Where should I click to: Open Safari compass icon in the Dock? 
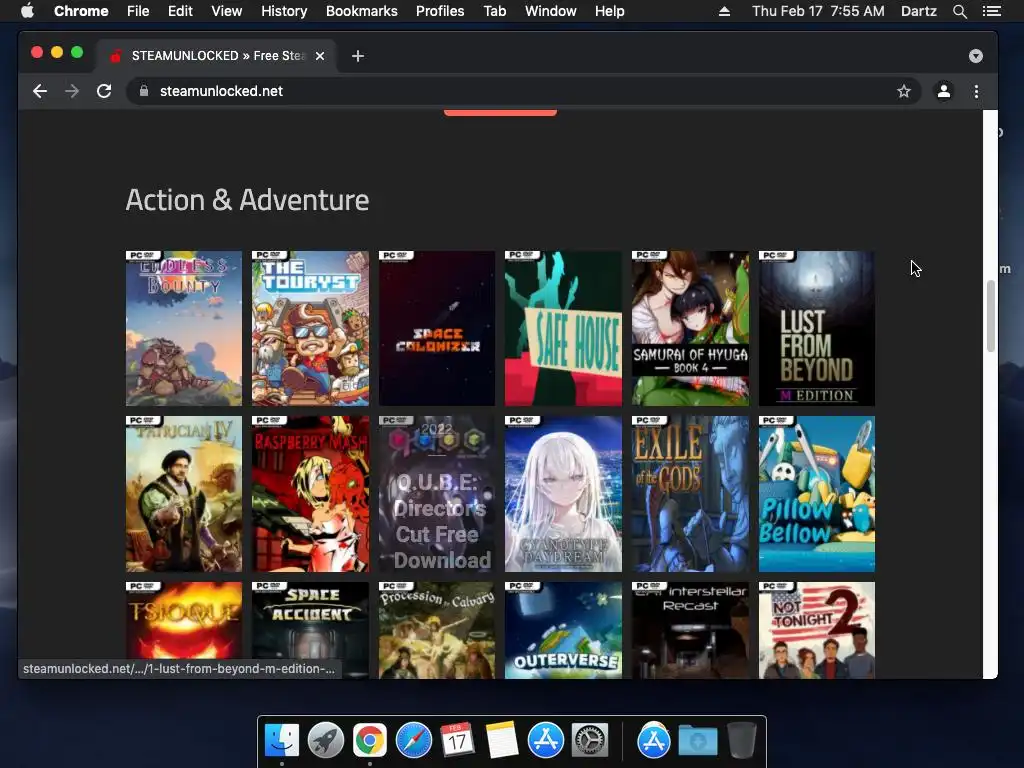click(413, 741)
